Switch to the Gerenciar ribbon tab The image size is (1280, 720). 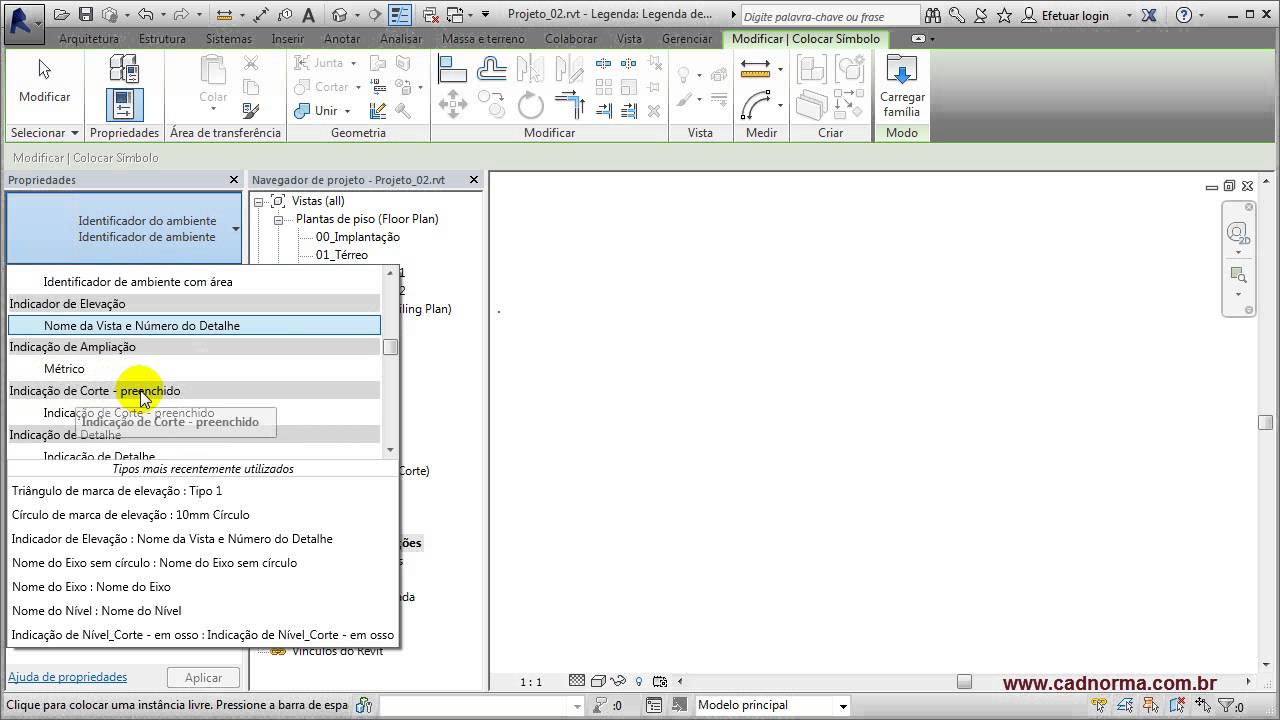(x=687, y=39)
